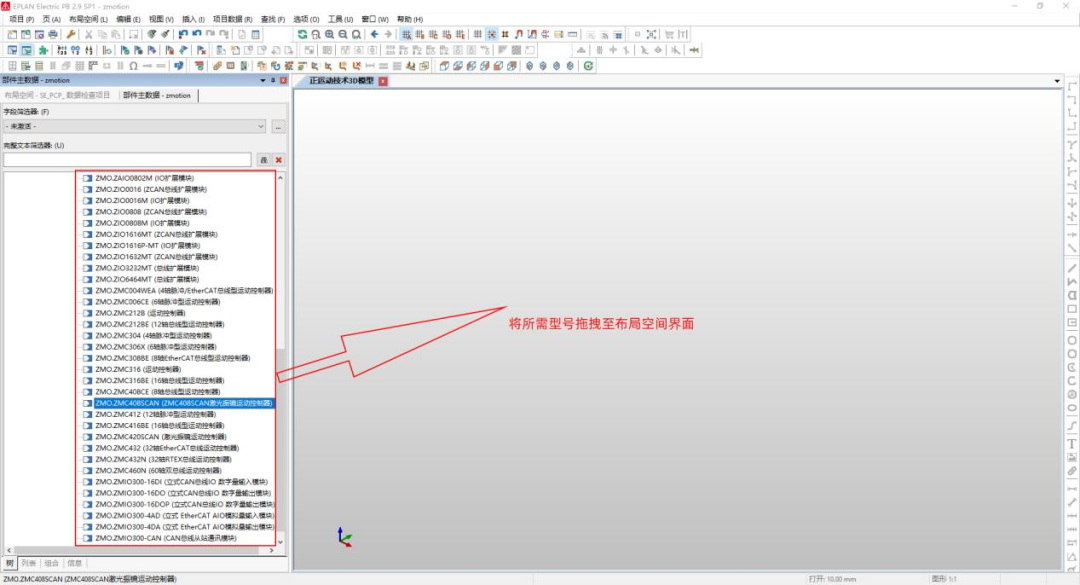Select ZMO.ZMC412 tree item
Viewport: 1080px width, 585px height.
pyautogui.click(x=156, y=415)
